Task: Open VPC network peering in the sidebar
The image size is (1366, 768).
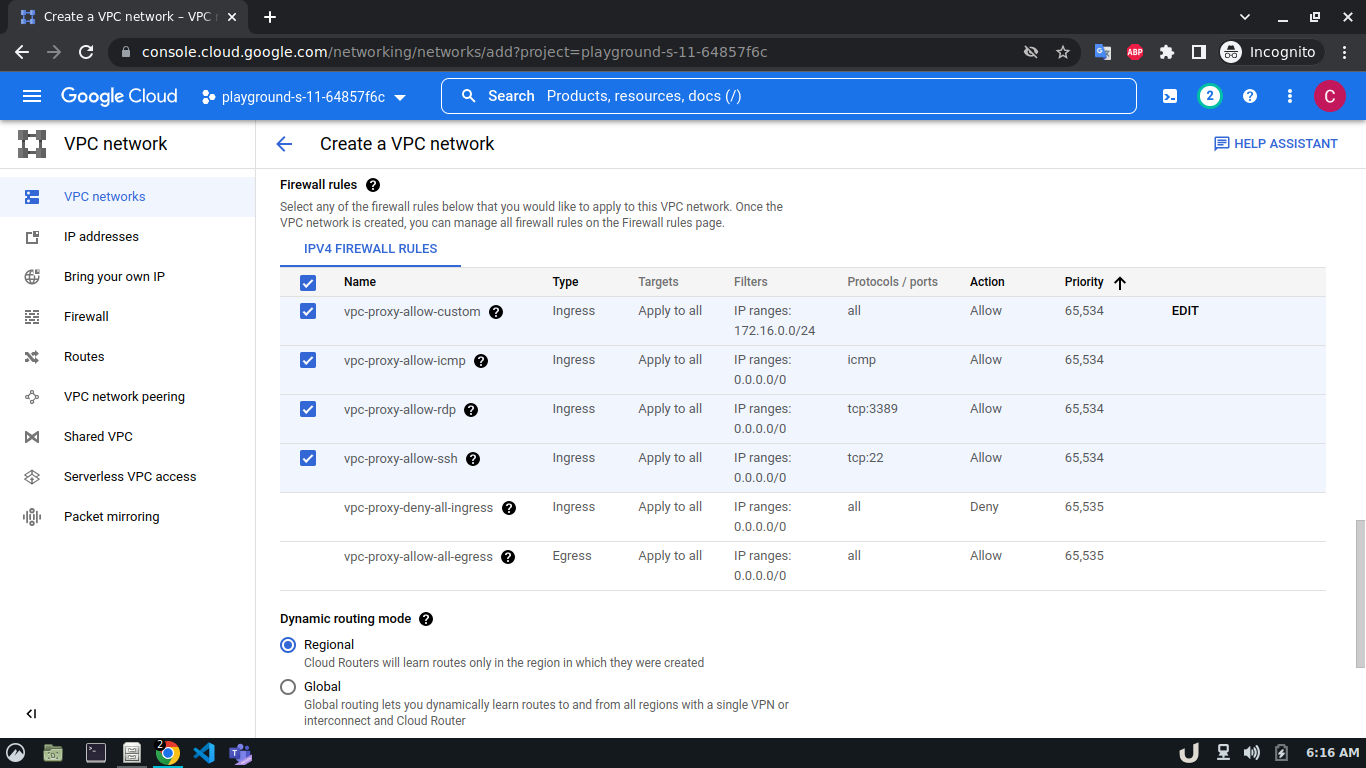Action: [127, 397]
